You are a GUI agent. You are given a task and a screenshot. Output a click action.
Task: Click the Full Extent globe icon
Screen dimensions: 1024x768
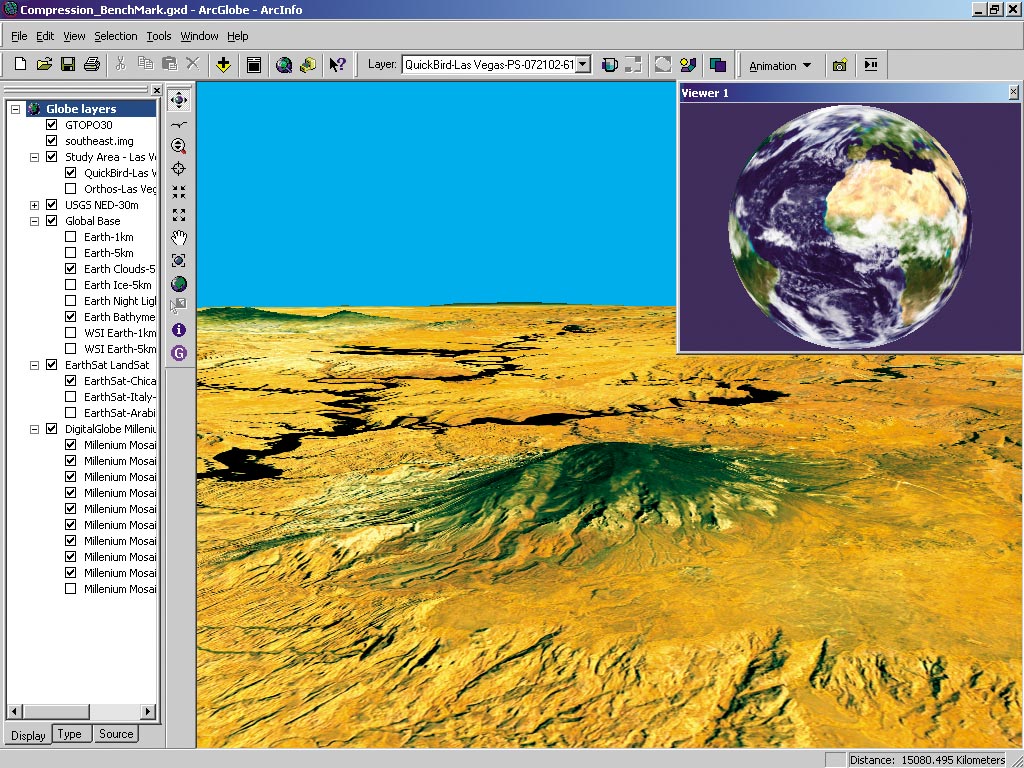click(x=179, y=284)
